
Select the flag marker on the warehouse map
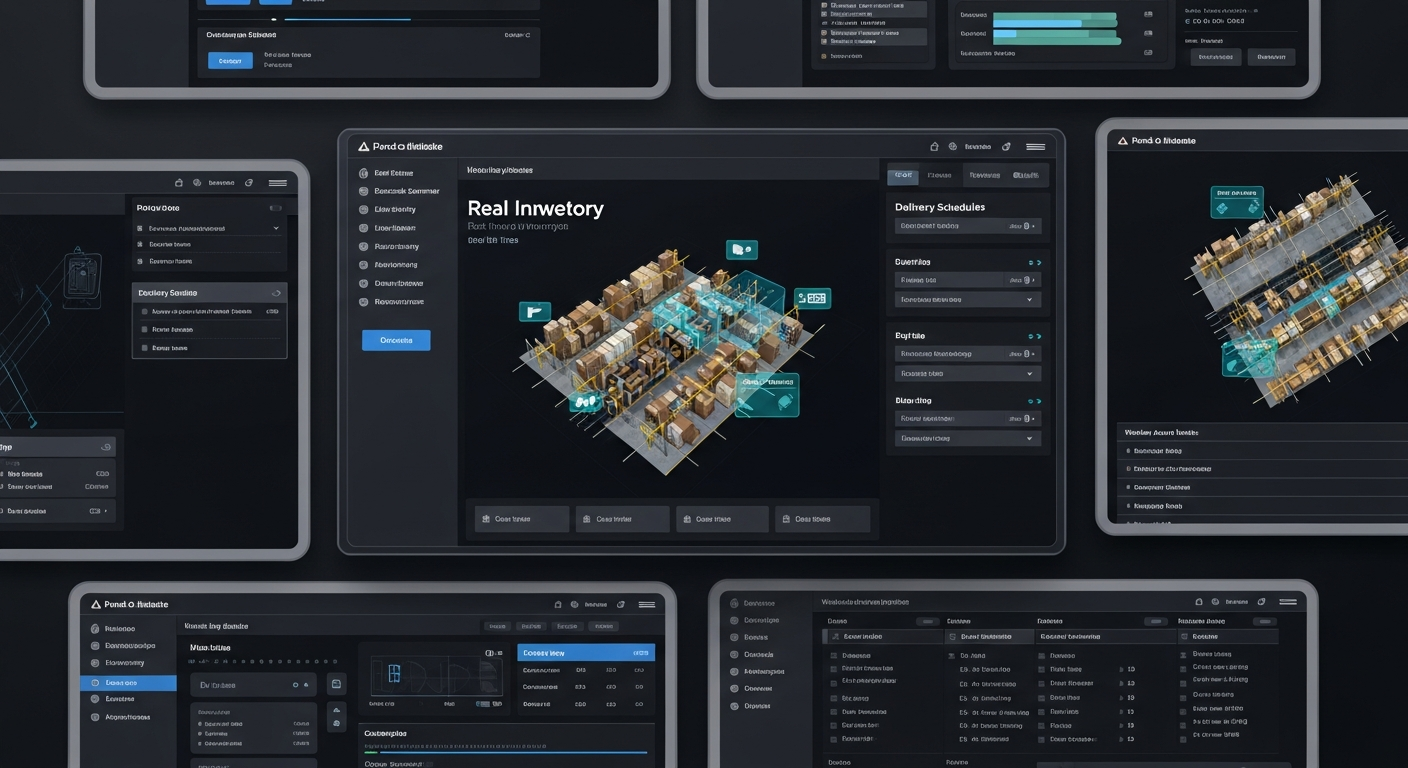point(535,311)
